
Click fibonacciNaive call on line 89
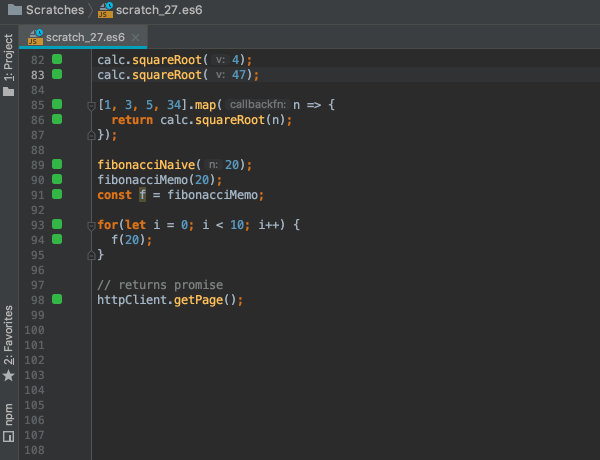click(x=146, y=165)
